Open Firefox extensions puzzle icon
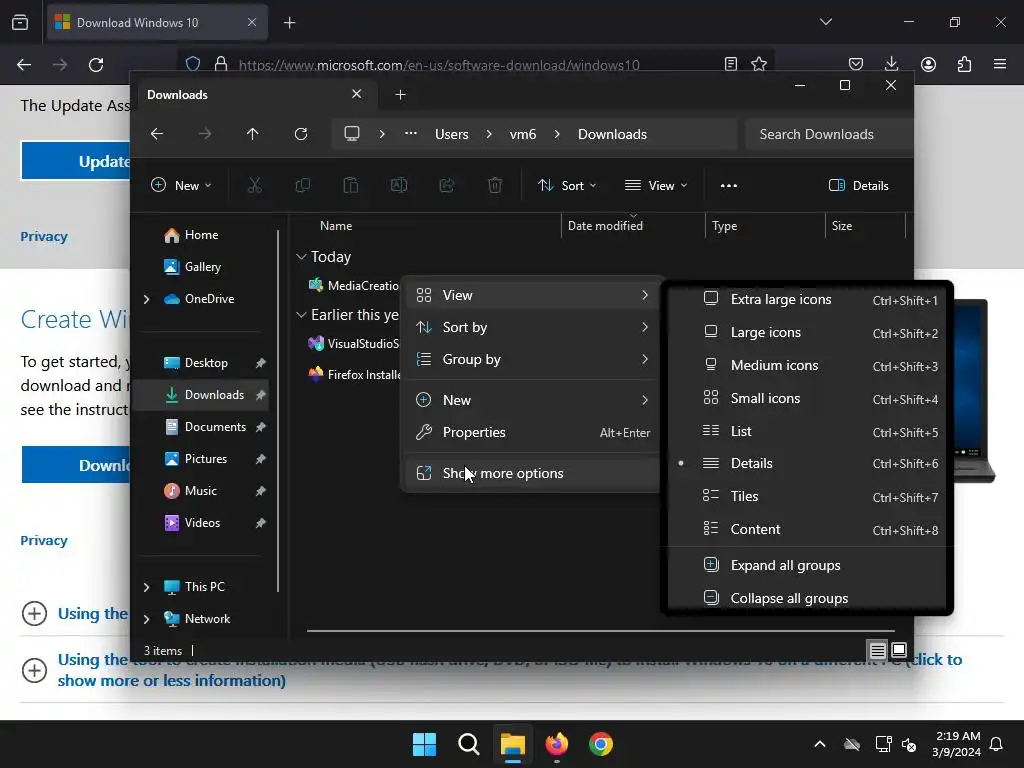 pyautogui.click(x=965, y=64)
